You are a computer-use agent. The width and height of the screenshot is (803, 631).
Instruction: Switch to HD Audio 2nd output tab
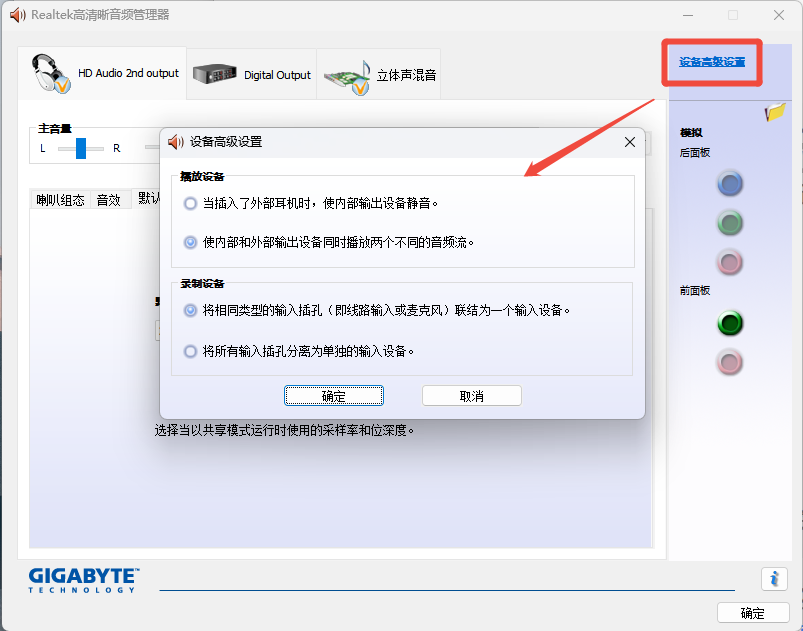pos(102,73)
